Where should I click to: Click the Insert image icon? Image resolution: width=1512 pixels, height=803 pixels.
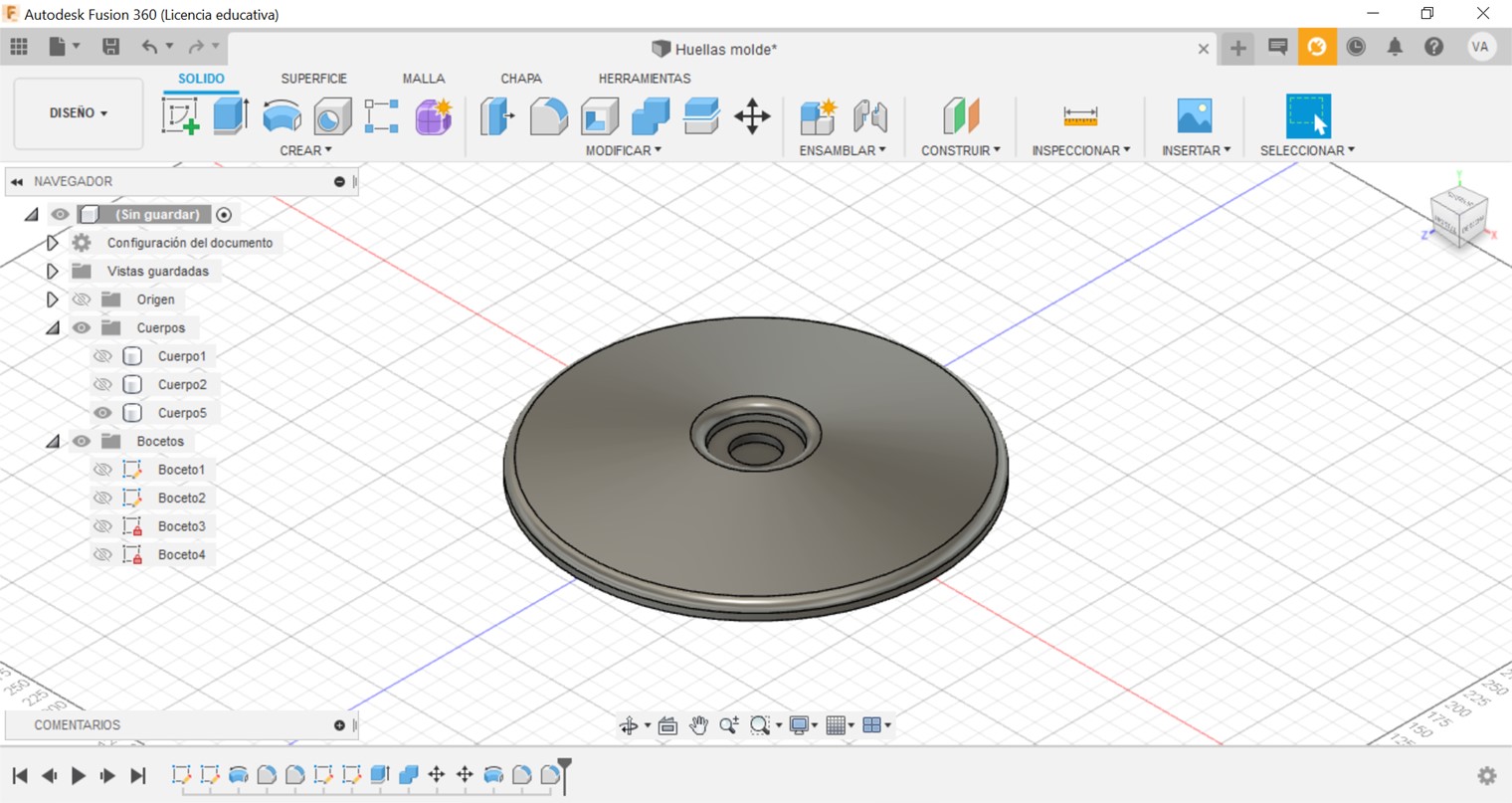point(1195,116)
